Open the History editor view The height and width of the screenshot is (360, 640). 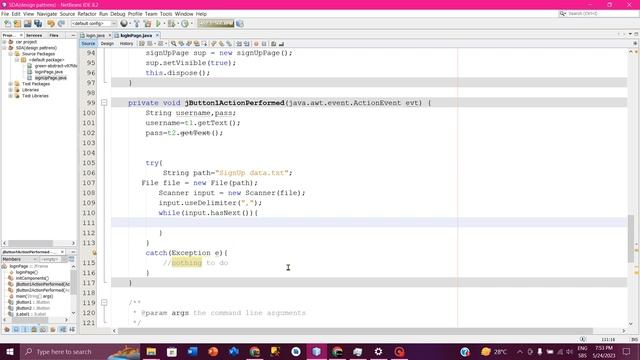point(126,44)
